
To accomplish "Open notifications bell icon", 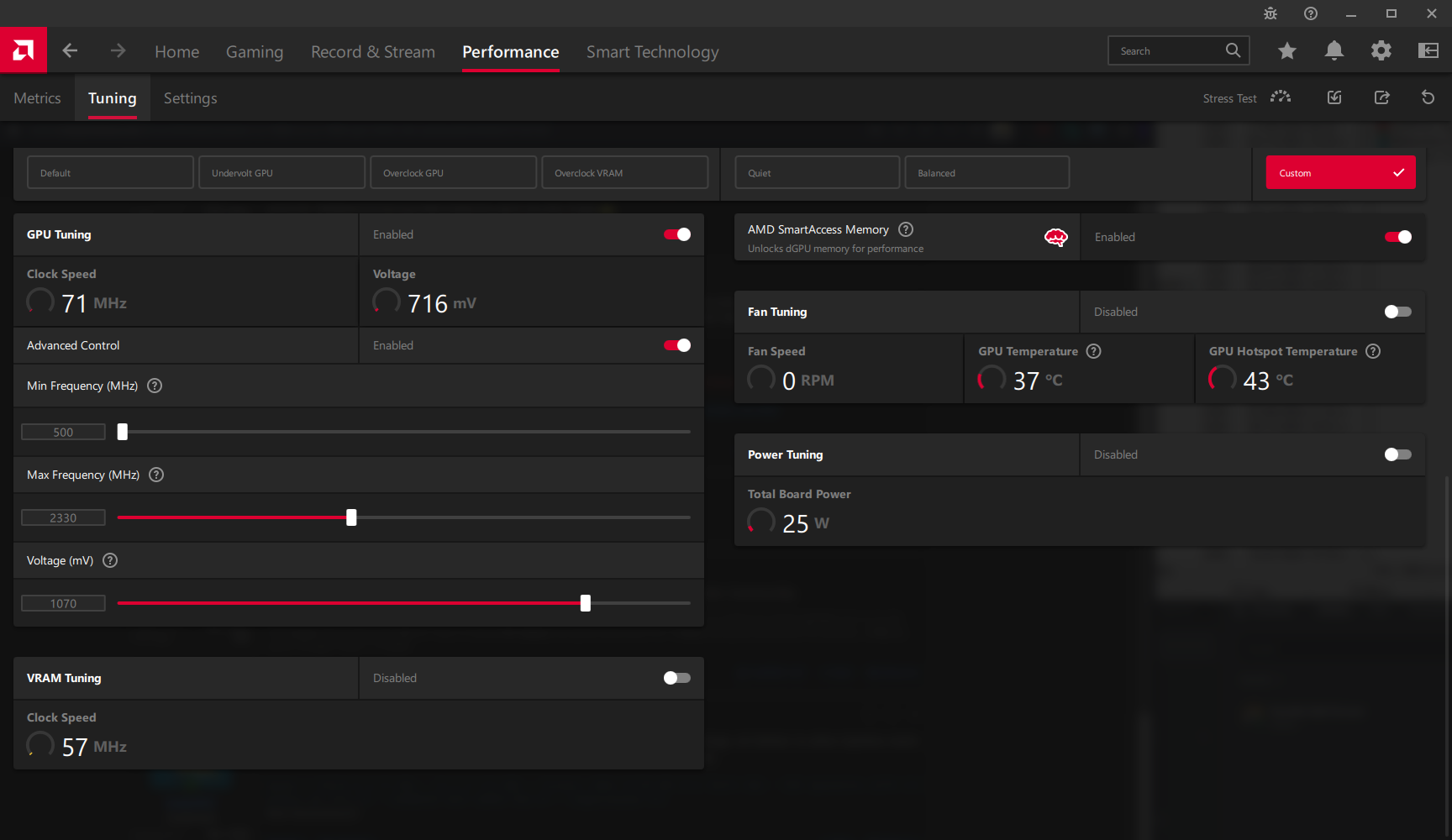I will [x=1334, y=51].
